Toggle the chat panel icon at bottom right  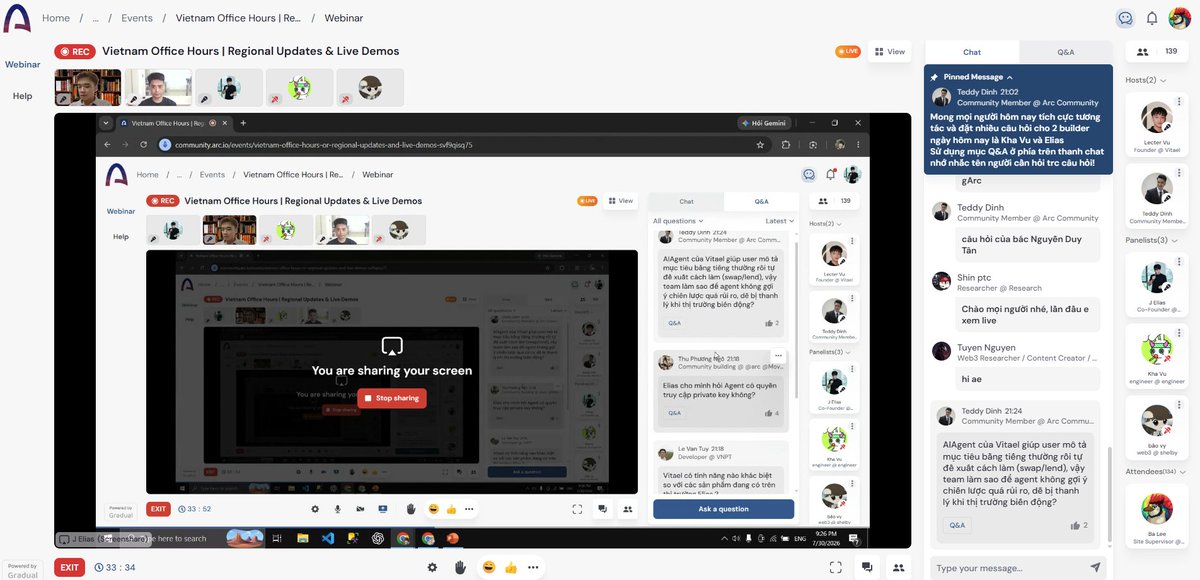coord(868,567)
